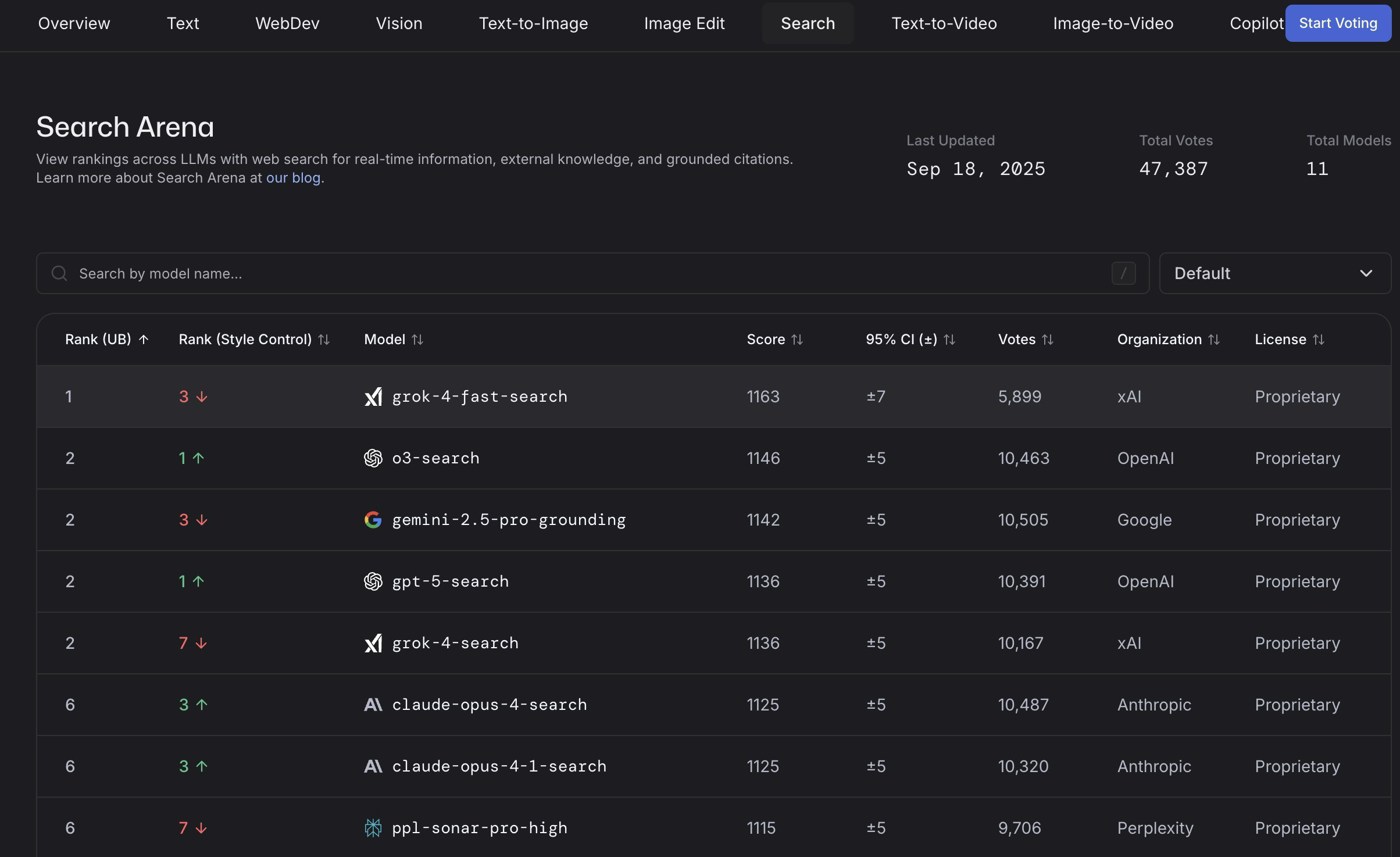Open the Default category dropdown
The height and width of the screenshot is (857, 1400).
coord(1274,273)
